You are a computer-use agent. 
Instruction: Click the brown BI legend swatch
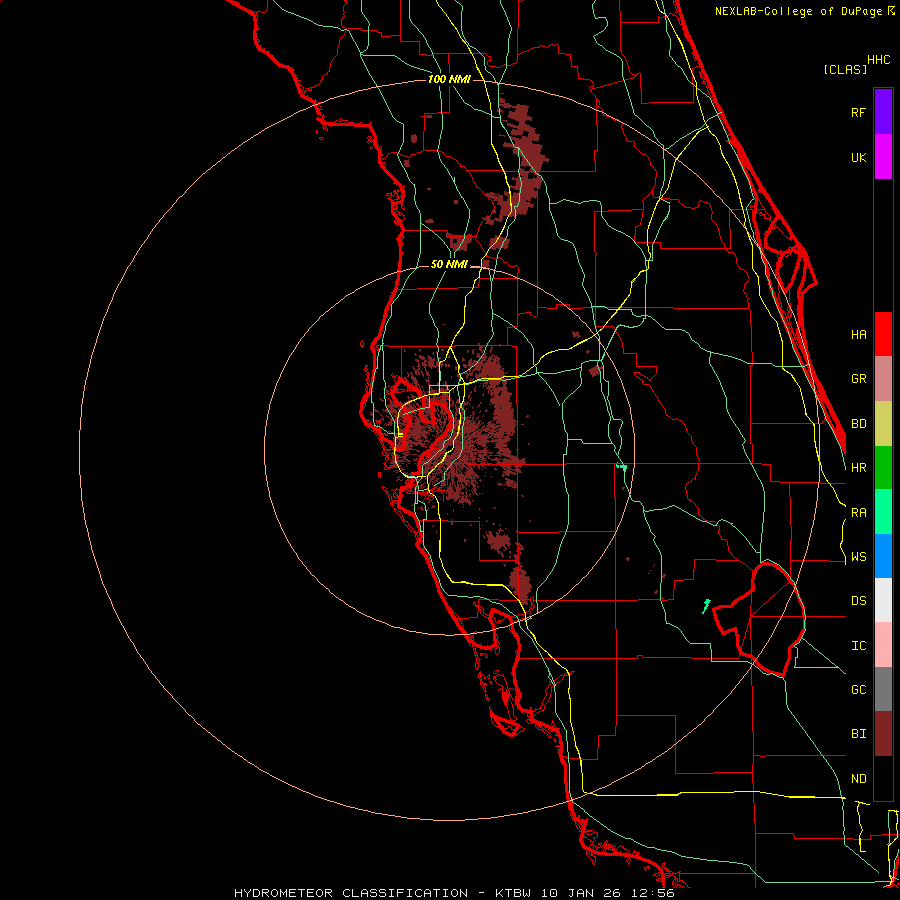click(x=883, y=734)
